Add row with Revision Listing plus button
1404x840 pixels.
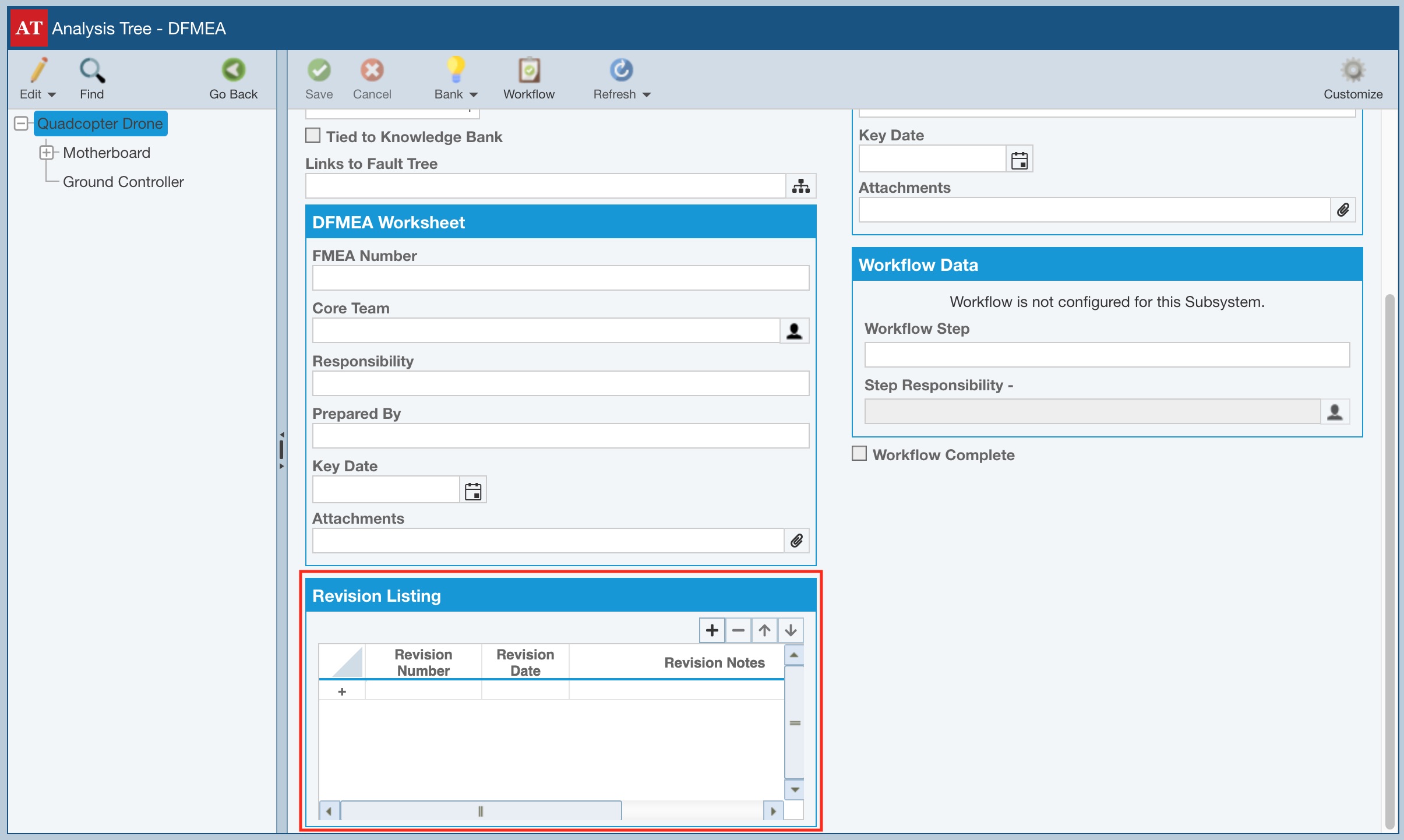[712, 630]
